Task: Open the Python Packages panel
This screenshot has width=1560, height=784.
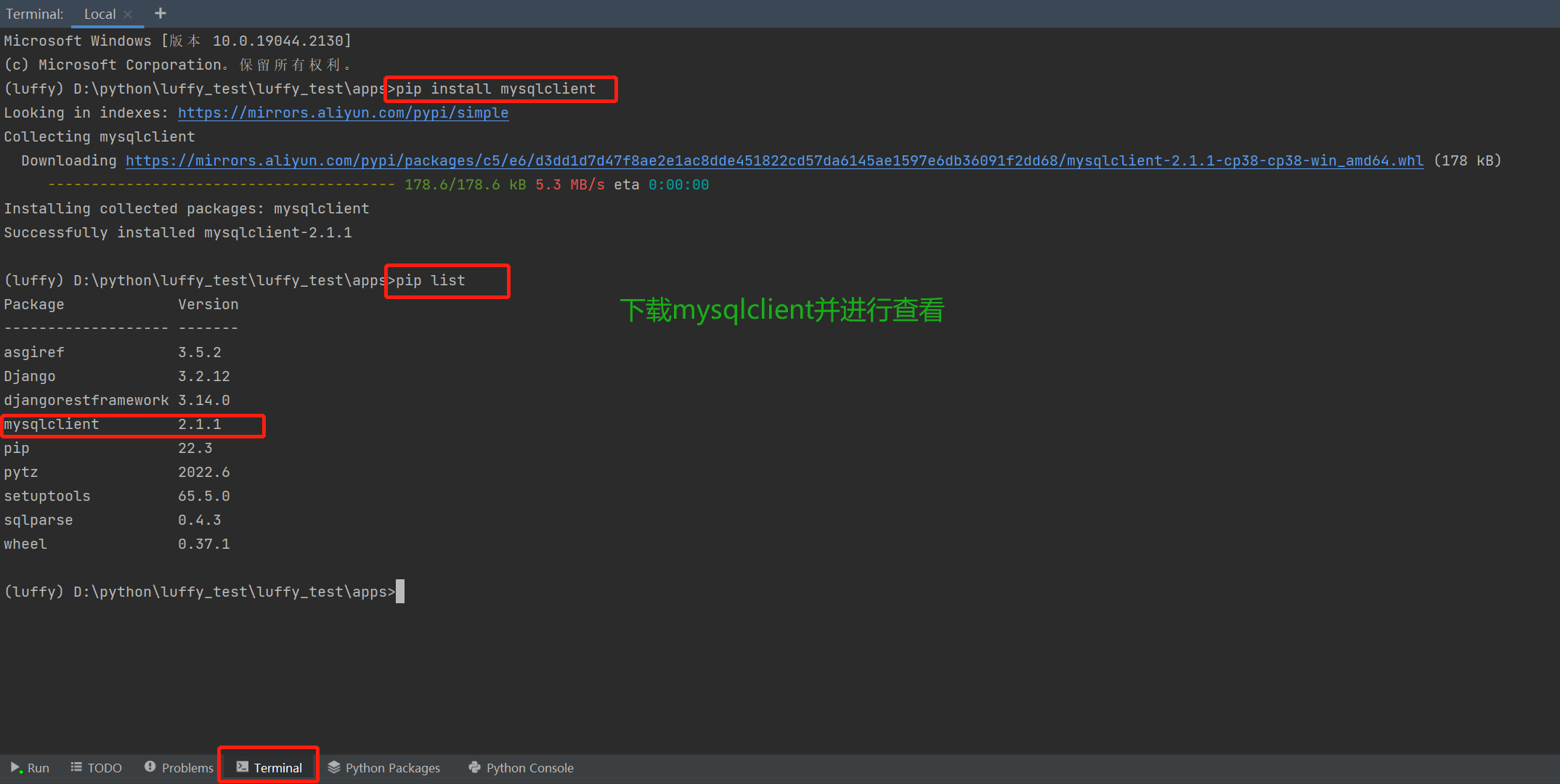Action: [x=384, y=767]
